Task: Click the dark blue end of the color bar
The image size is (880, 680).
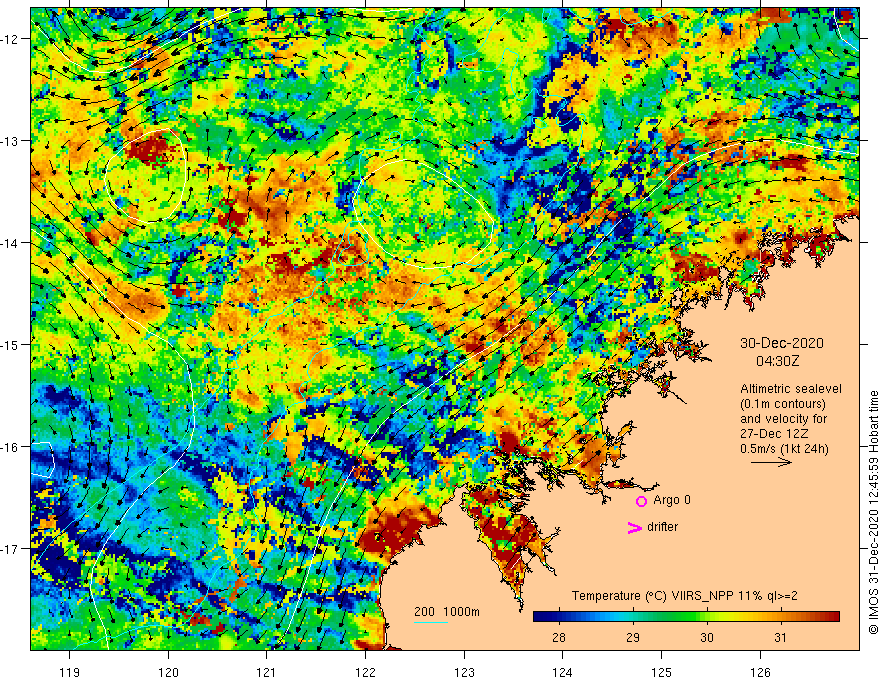Action: tap(538, 617)
